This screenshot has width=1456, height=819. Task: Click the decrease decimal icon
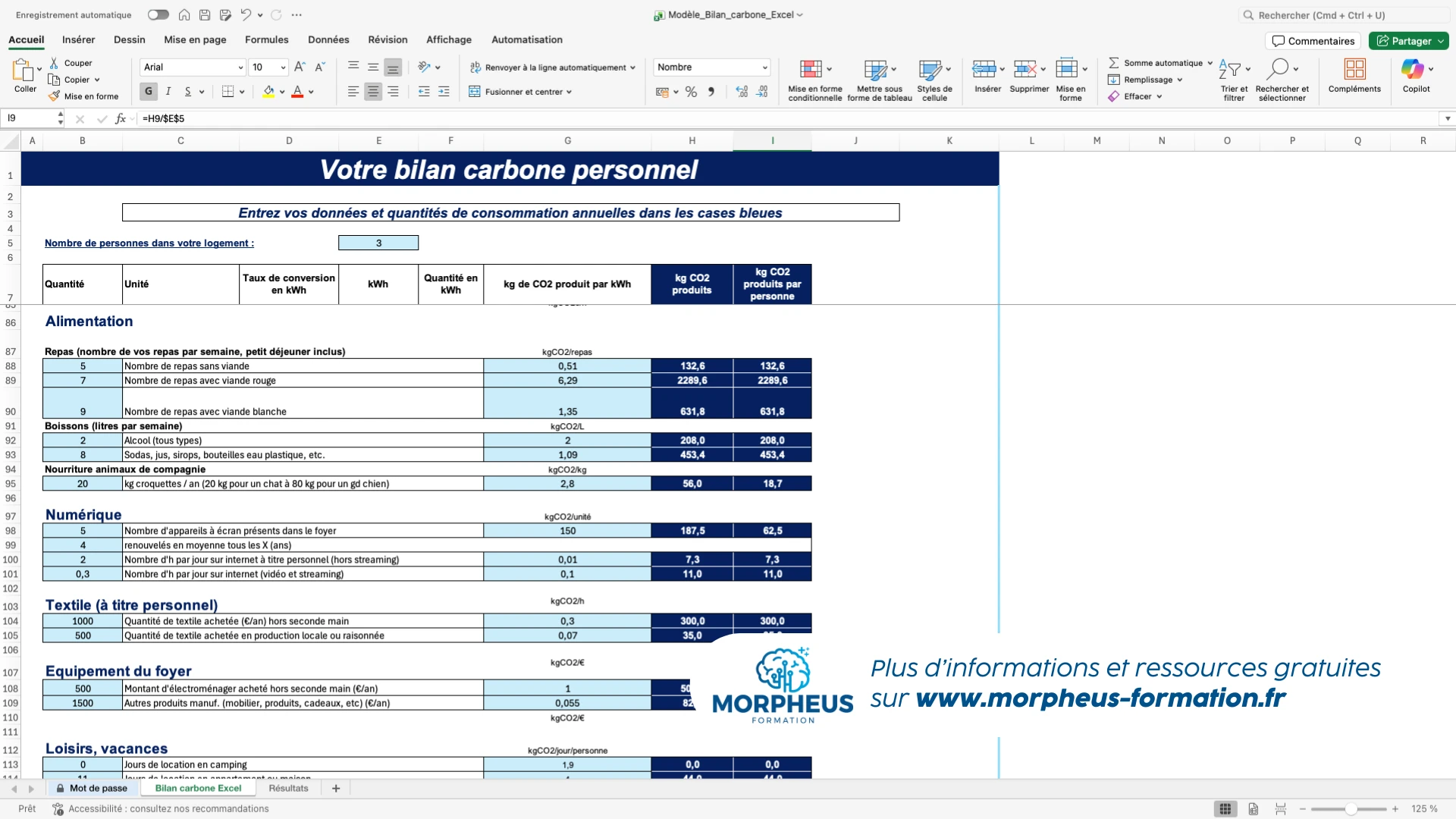[762, 92]
